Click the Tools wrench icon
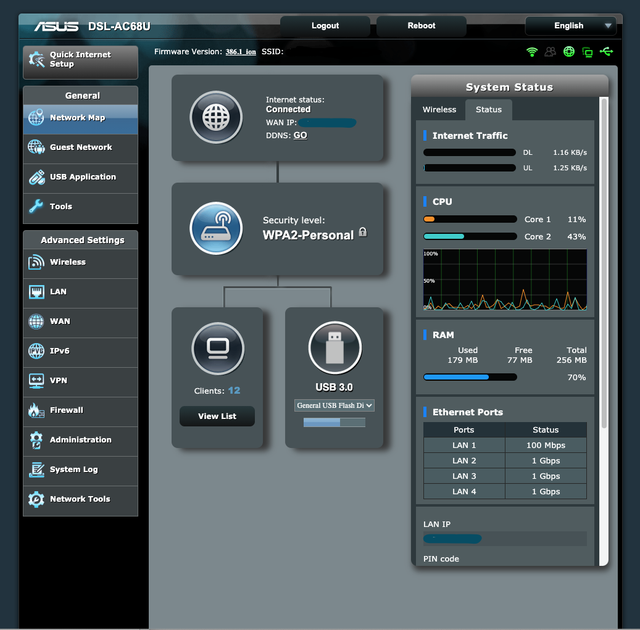 (36, 206)
